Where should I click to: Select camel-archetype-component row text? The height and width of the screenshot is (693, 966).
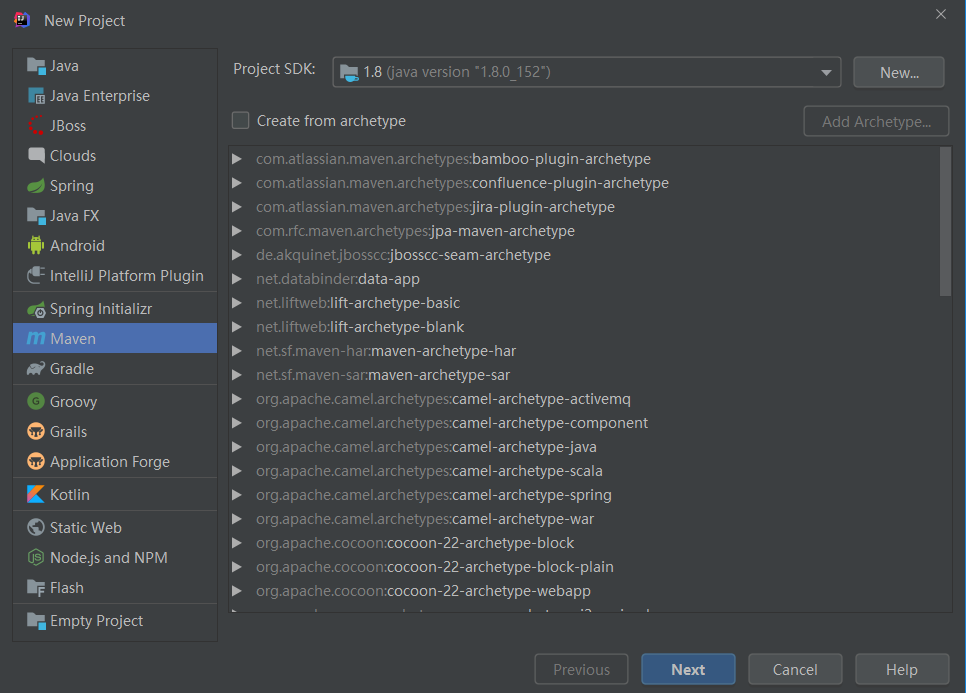pyautogui.click(x=452, y=423)
